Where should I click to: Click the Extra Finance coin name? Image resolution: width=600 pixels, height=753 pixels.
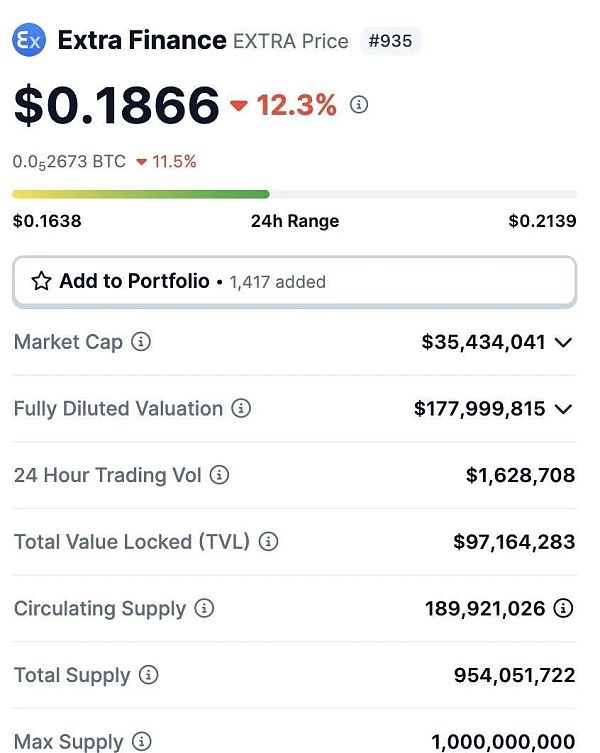tap(142, 41)
